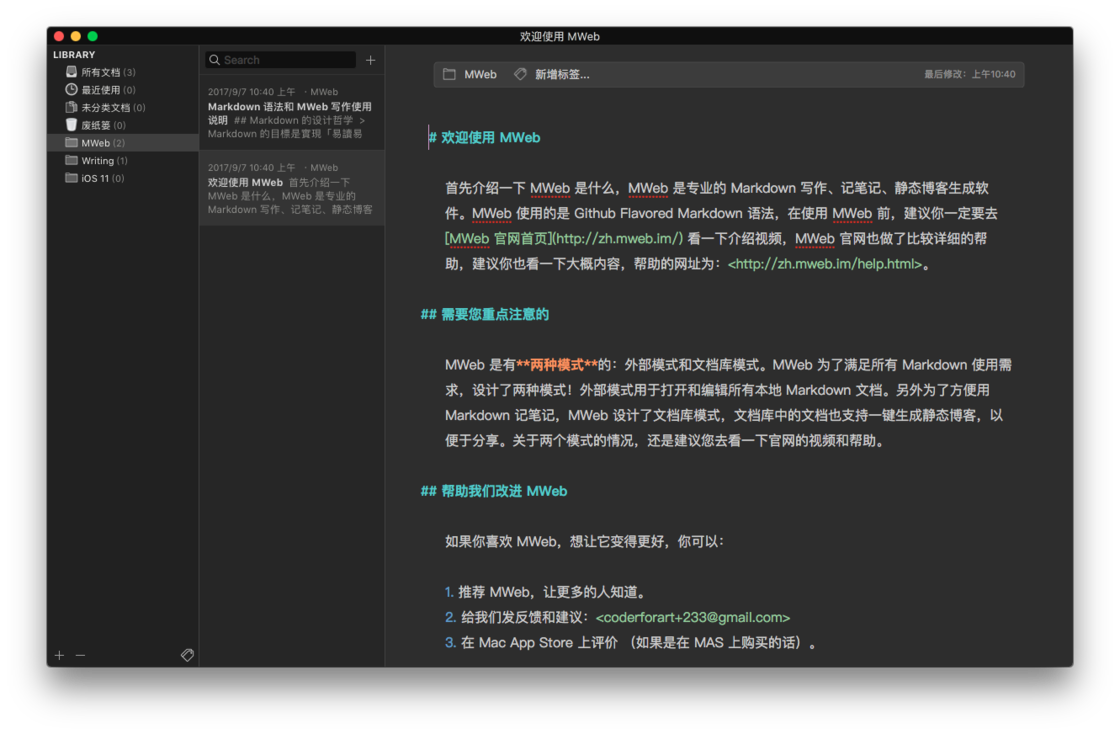The image size is (1120, 734).
Task: Click the MWeb category label in header
Action: pos(480,74)
